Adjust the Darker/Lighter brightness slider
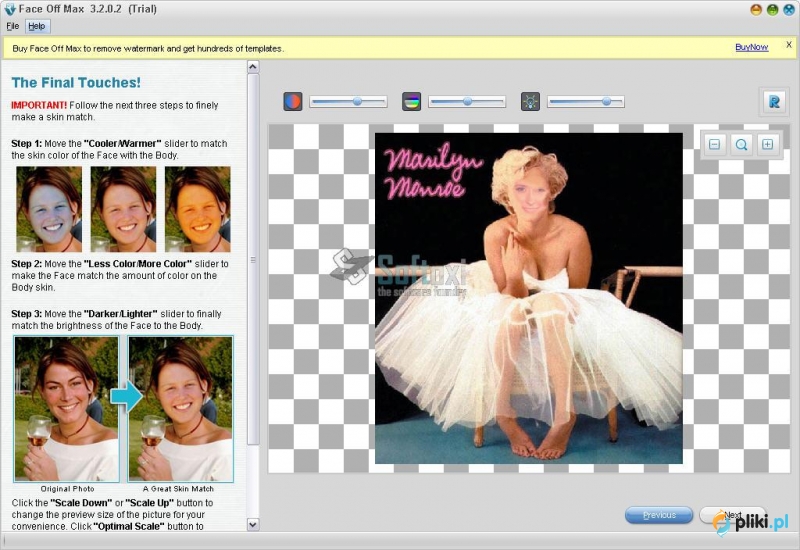The height and width of the screenshot is (550, 800). (x=586, y=102)
